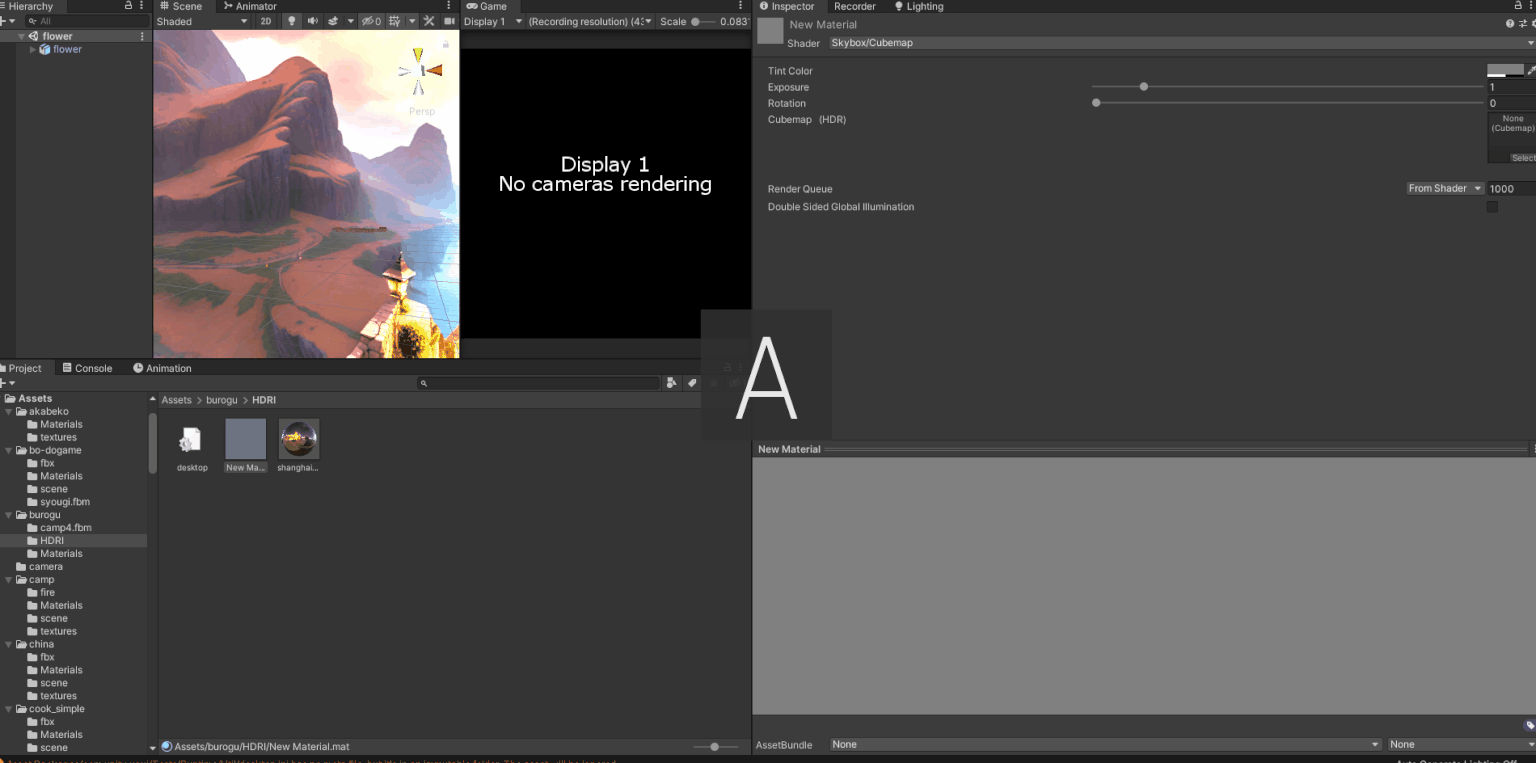This screenshot has height=763, width=1536.
Task: Open search by label in Project panel
Action: click(x=691, y=382)
